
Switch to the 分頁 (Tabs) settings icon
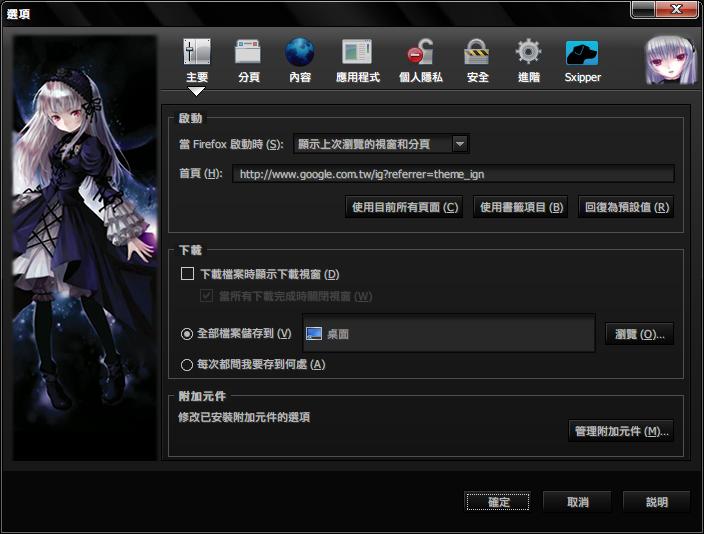[x=248, y=53]
